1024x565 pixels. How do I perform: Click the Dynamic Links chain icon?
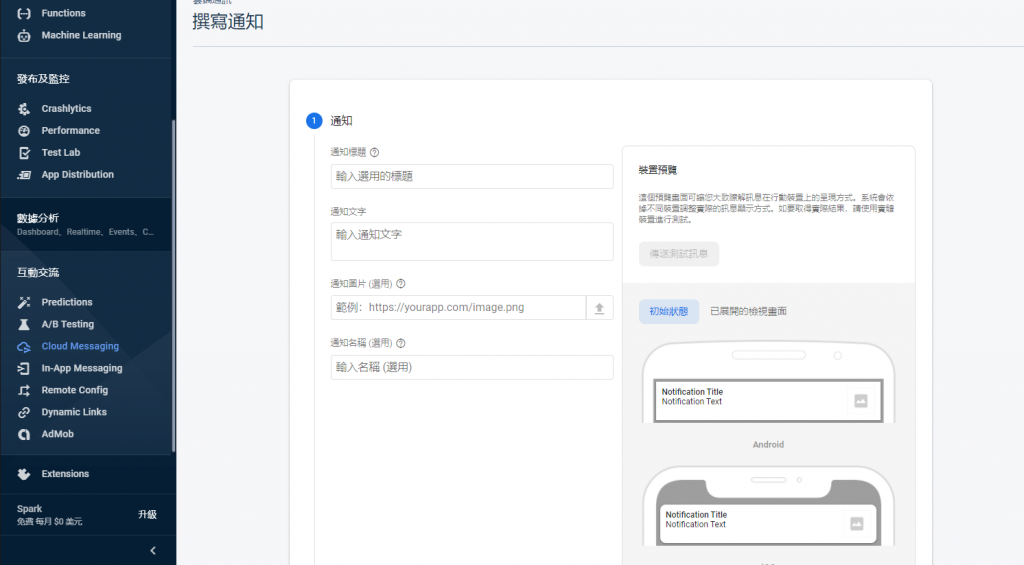point(24,412)
